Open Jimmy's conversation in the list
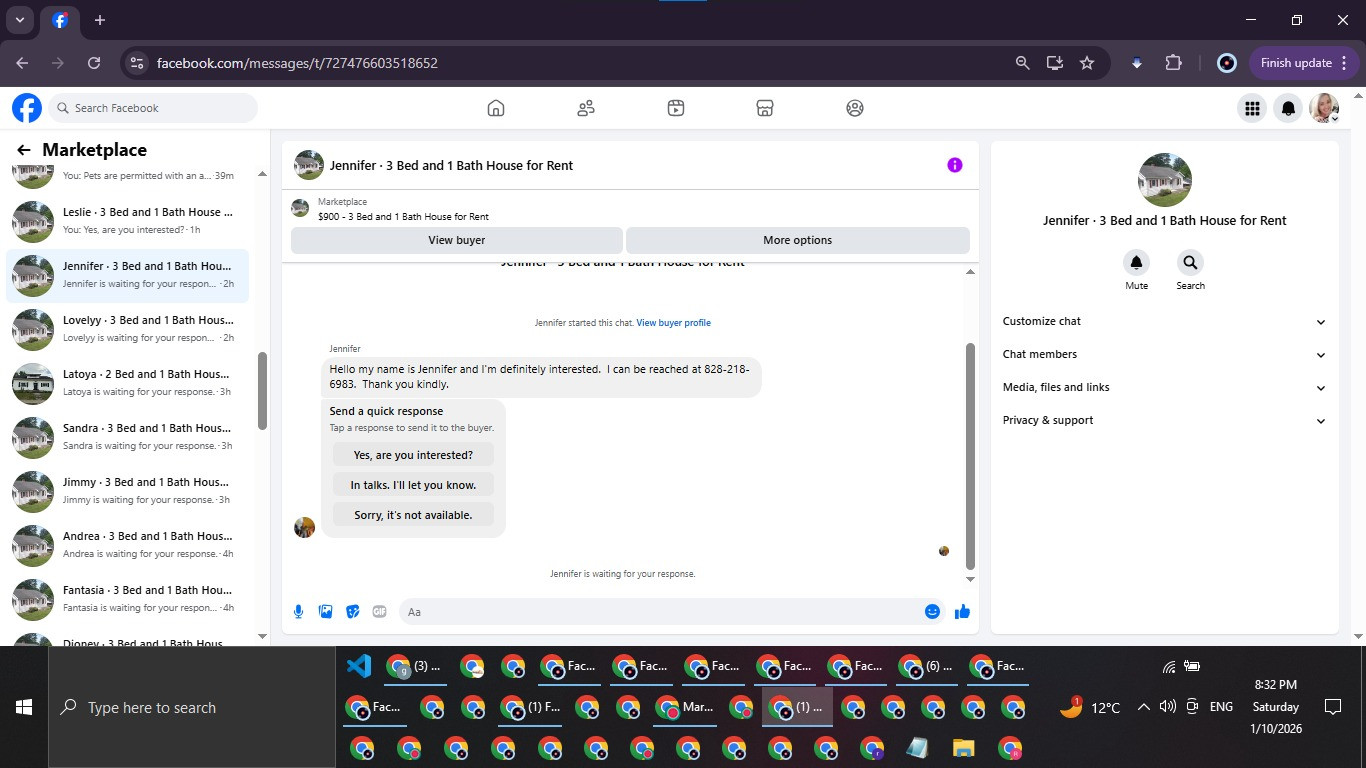 128,491
